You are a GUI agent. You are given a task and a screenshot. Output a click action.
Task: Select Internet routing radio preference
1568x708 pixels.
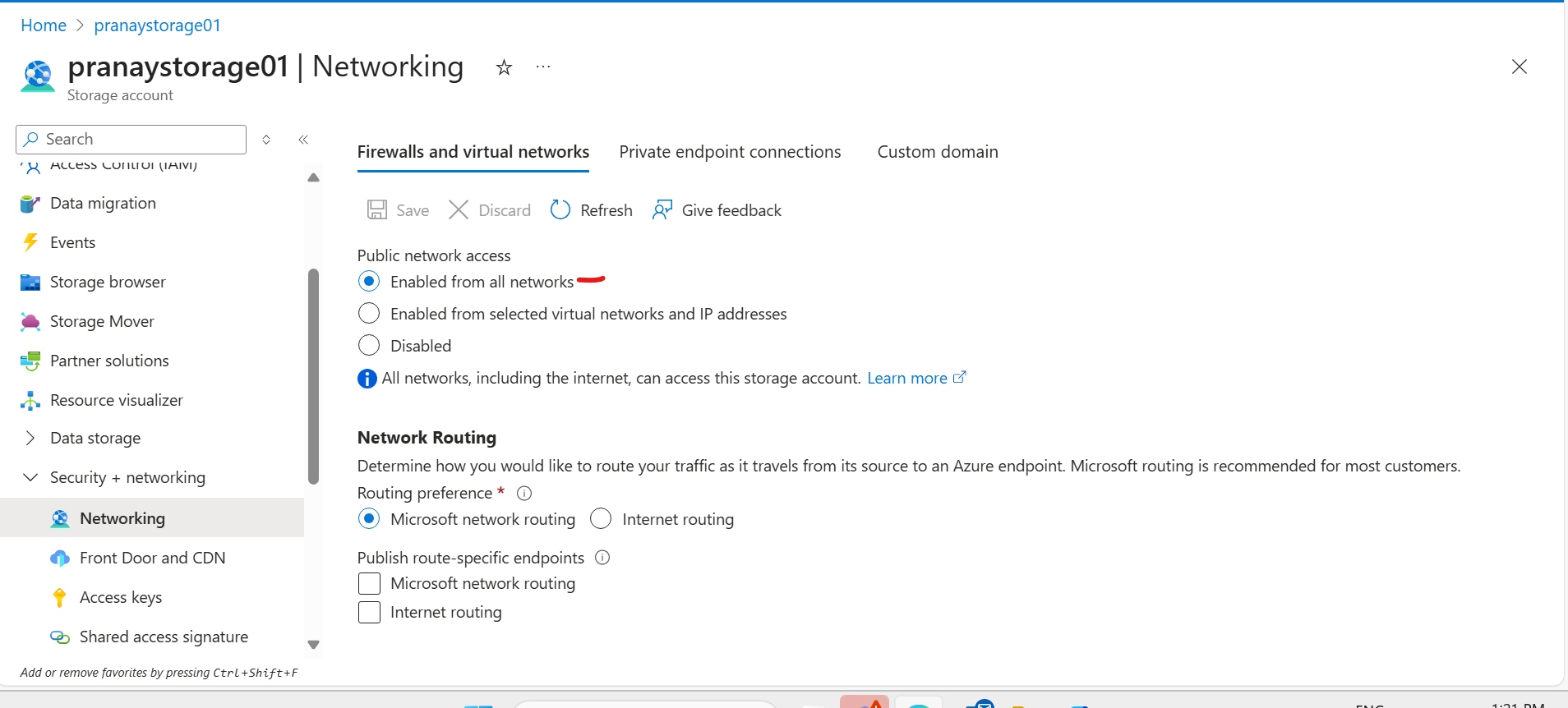coord(601,519)
